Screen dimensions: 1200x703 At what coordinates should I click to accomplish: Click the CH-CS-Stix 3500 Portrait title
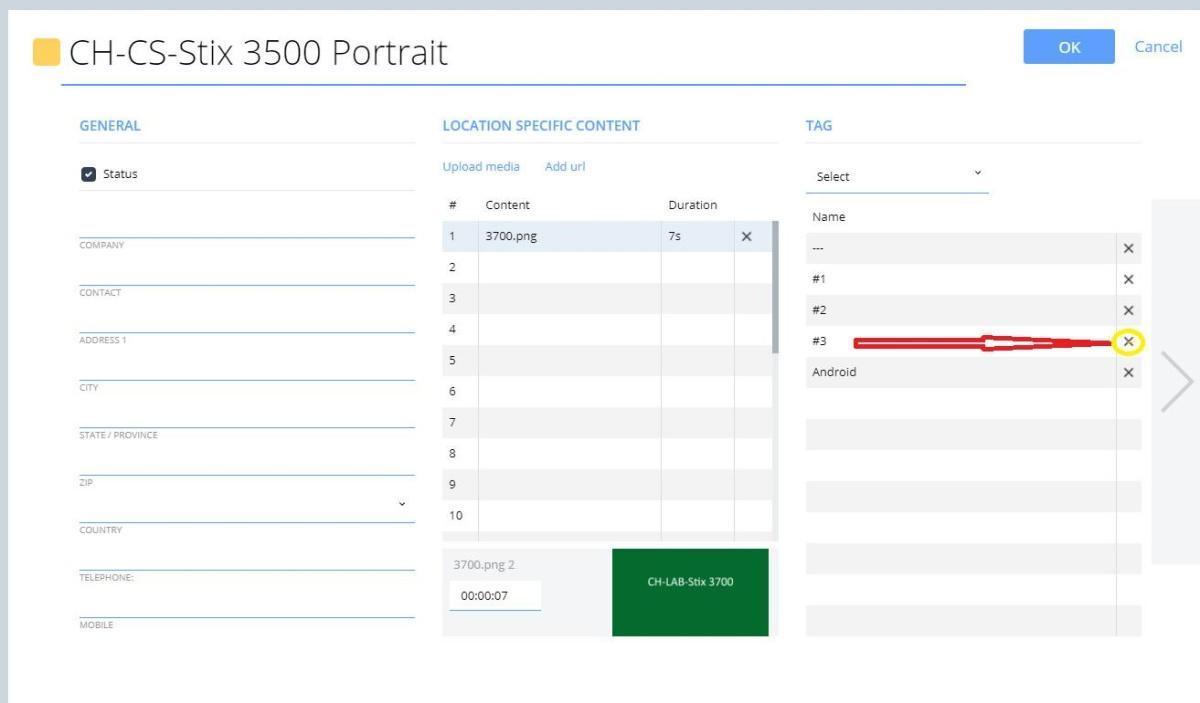click(258, 52)
